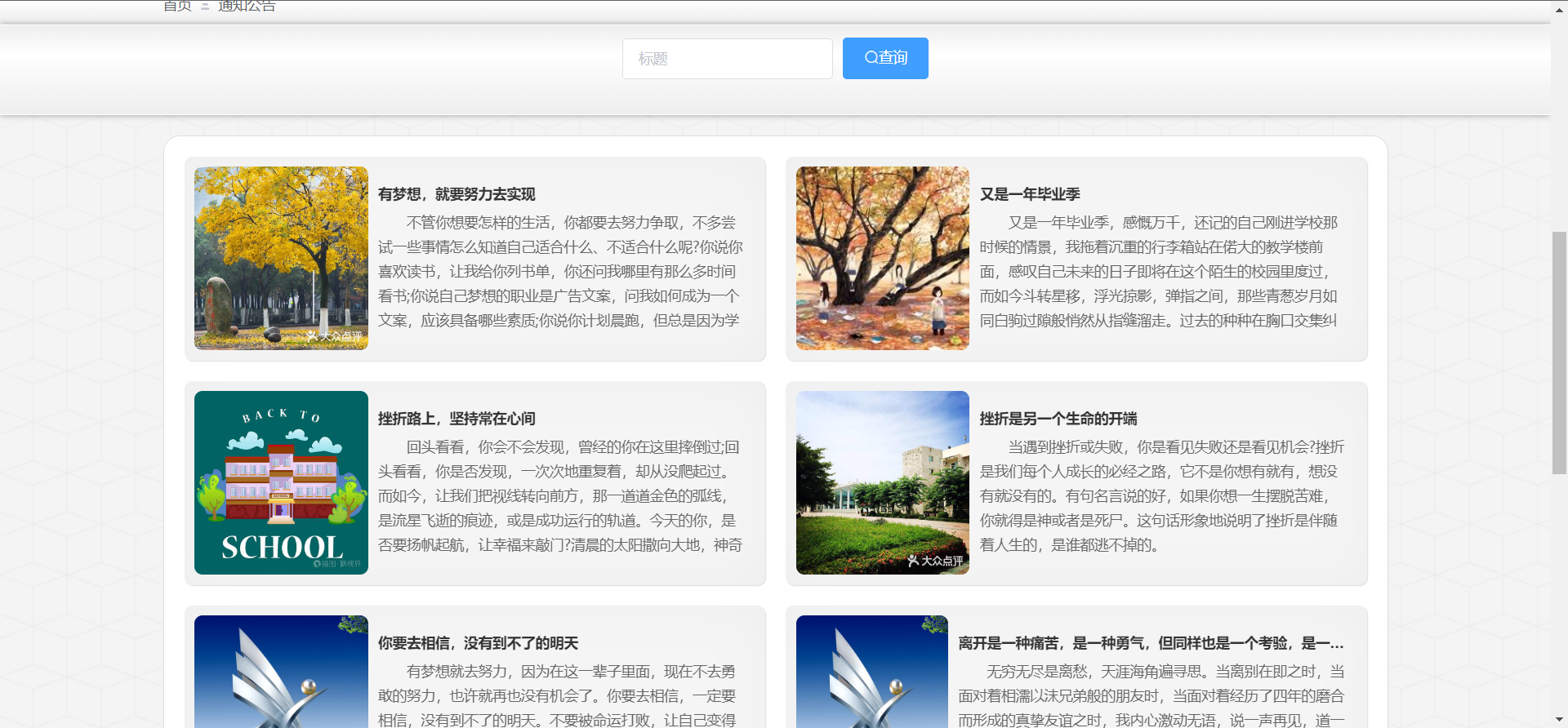Screen dimensions: 1568x728
Task: Open article titled 离开是一种痛苦，是一种勇气
Action: (x=1151, y=643)
